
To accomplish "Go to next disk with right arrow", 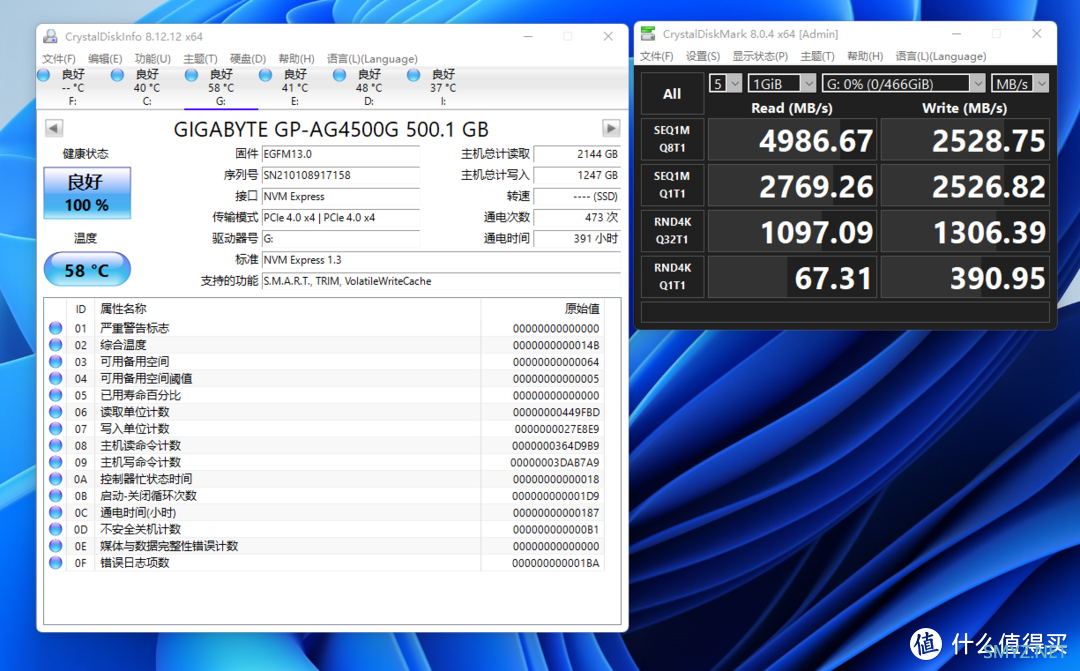I will [x=610, y=128].
